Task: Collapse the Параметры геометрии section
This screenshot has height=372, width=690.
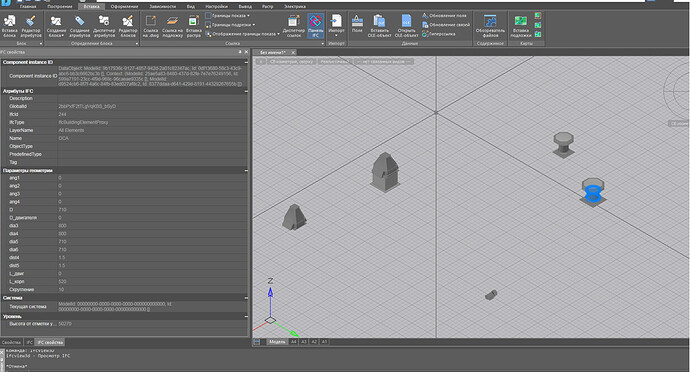Action: (x=246, y=170)
